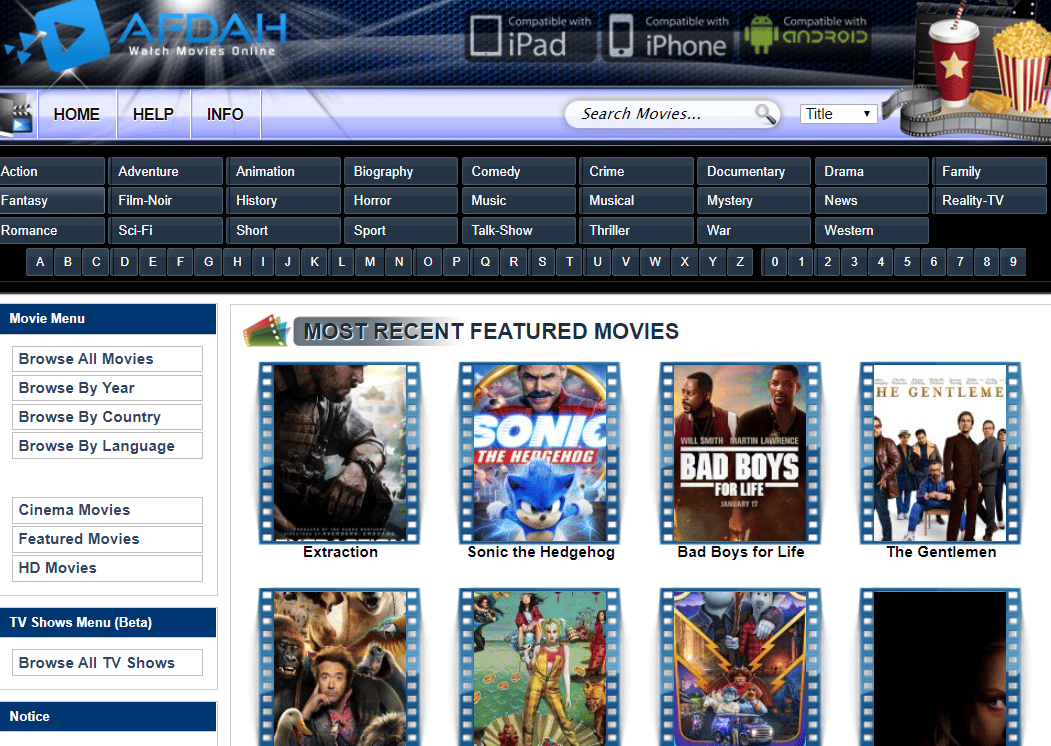Open the Onward animated movie poster
Viewport: 1051px width, 746px height.
click(740, 668)
